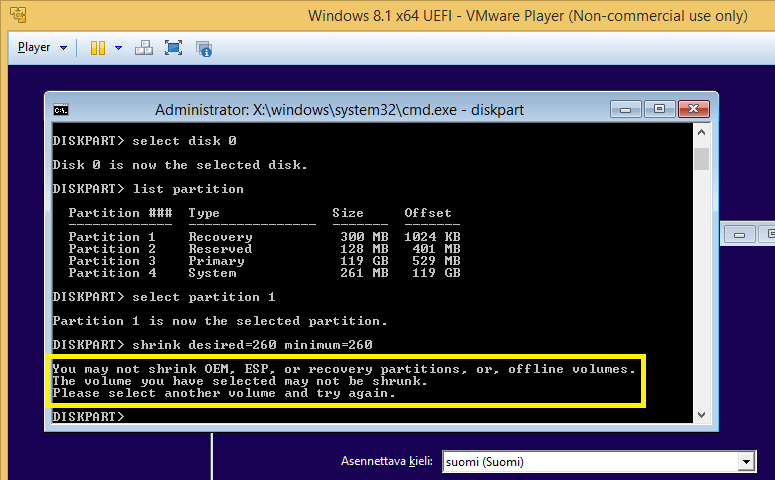The image size is (775, 480).
Task: Click Send Ctrl+Alt+Del icon
Action: (144, 48)
